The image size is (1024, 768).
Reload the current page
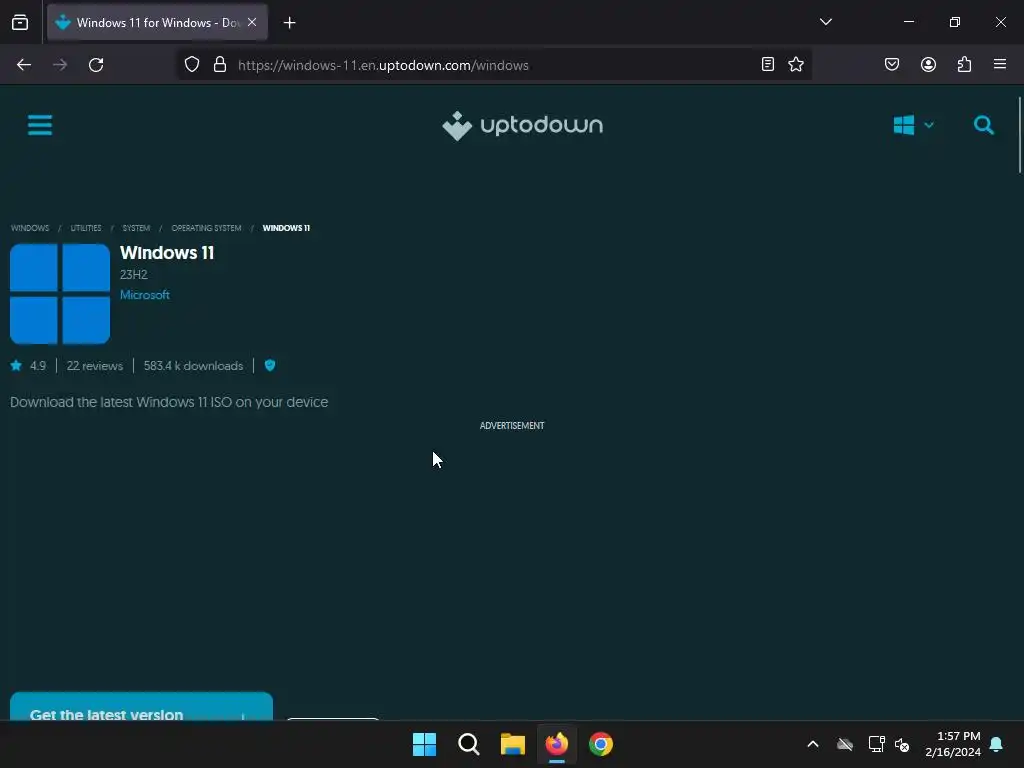pyautogui.click(x=96, y=65)
